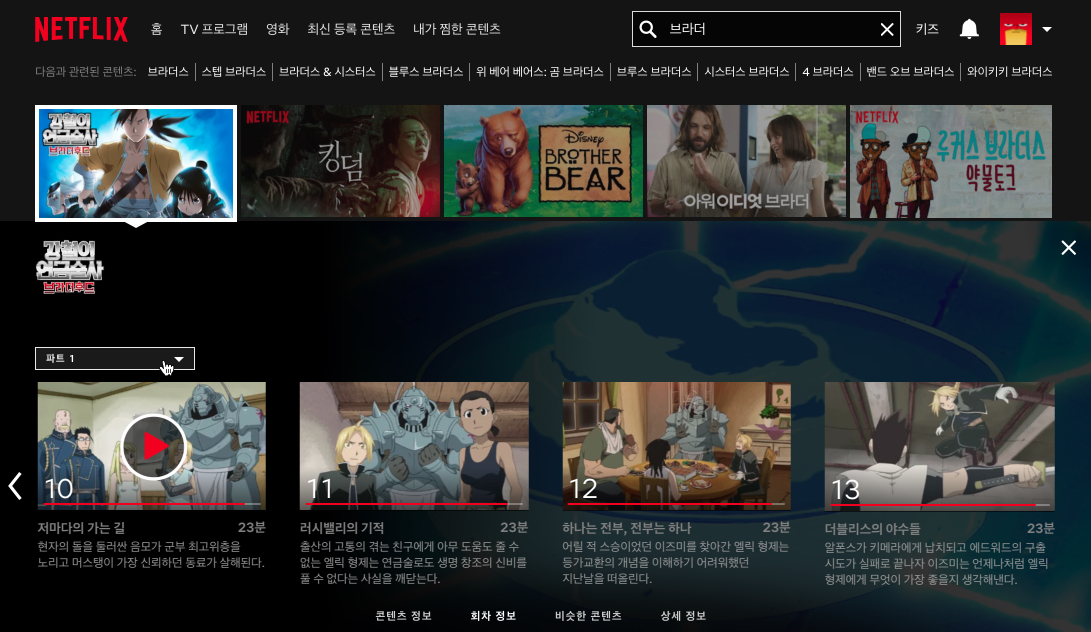Select related term 밴드 오브 브라더스
Screen dimensions: 1091x632
coord(910,72)
